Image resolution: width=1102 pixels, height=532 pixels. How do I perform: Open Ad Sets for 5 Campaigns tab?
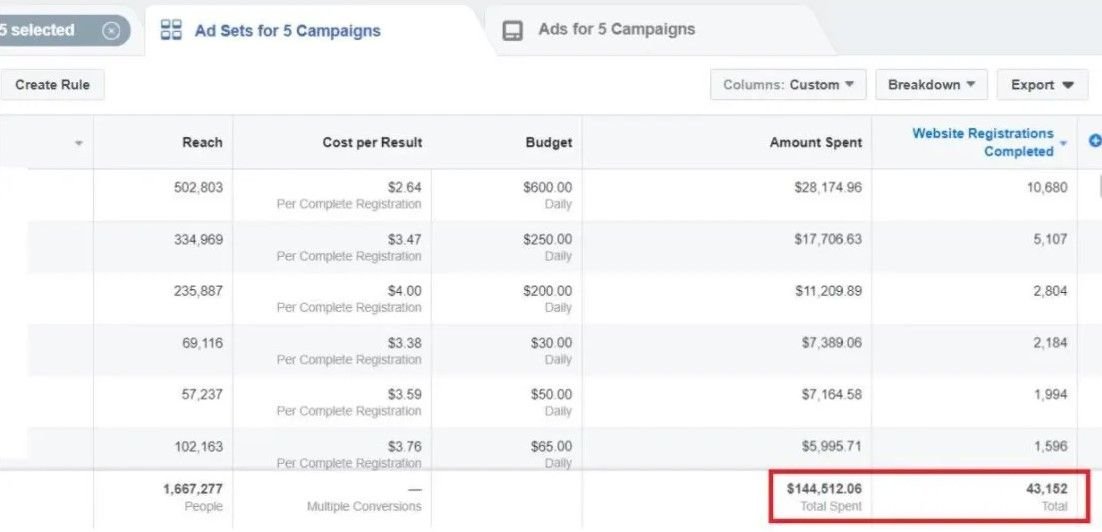(287, 31)
